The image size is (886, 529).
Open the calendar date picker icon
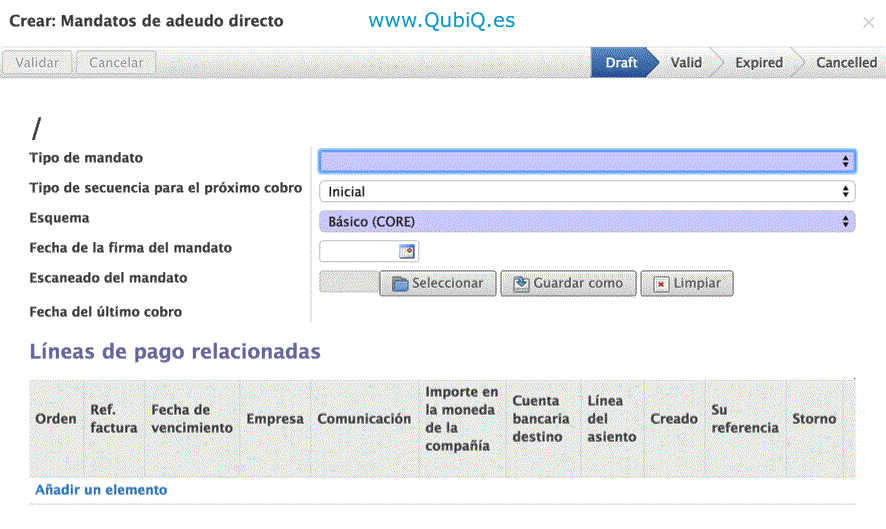click(407, 252)
